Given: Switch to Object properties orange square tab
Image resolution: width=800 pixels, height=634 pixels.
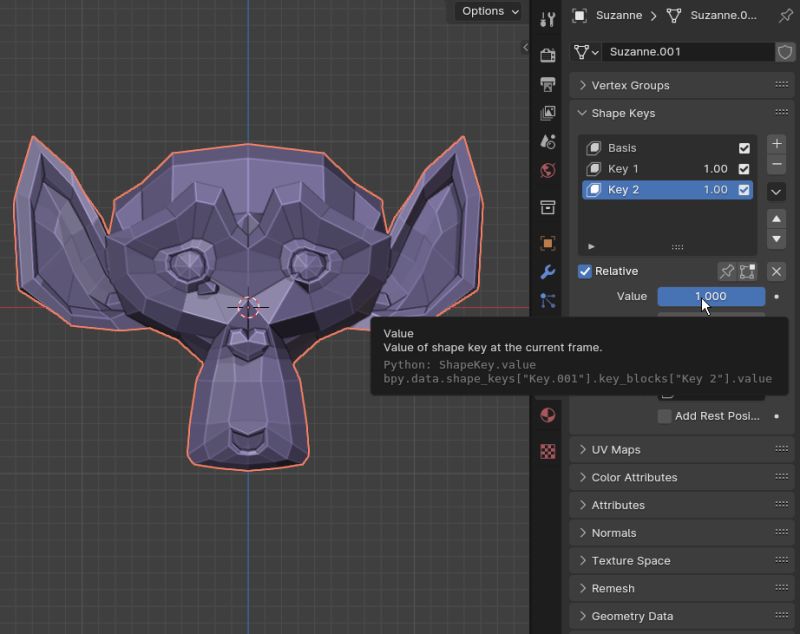Looking at the screenshot, I should pos(547,242).
